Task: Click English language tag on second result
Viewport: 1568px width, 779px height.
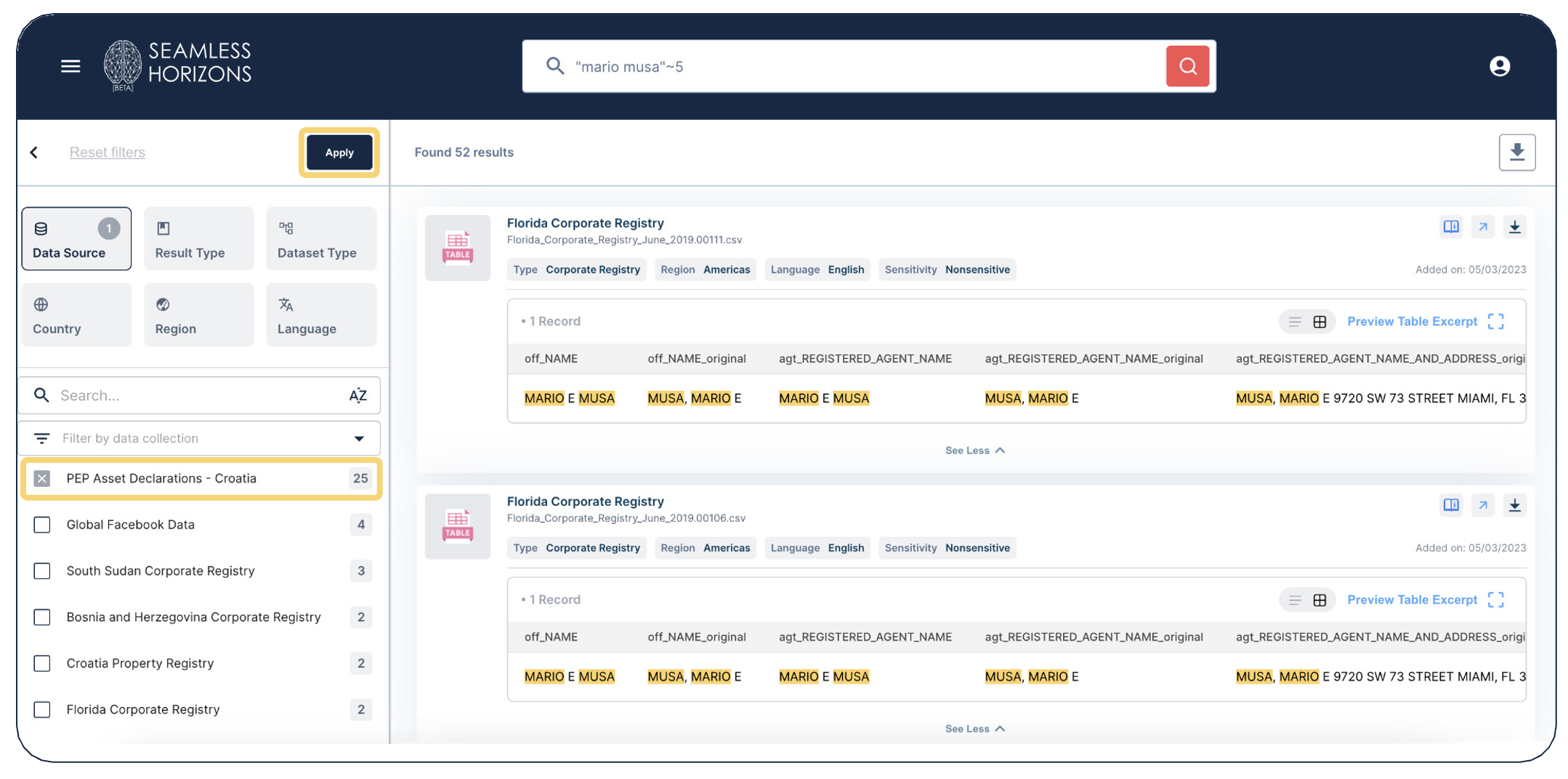Action: [x=817, y=548]
